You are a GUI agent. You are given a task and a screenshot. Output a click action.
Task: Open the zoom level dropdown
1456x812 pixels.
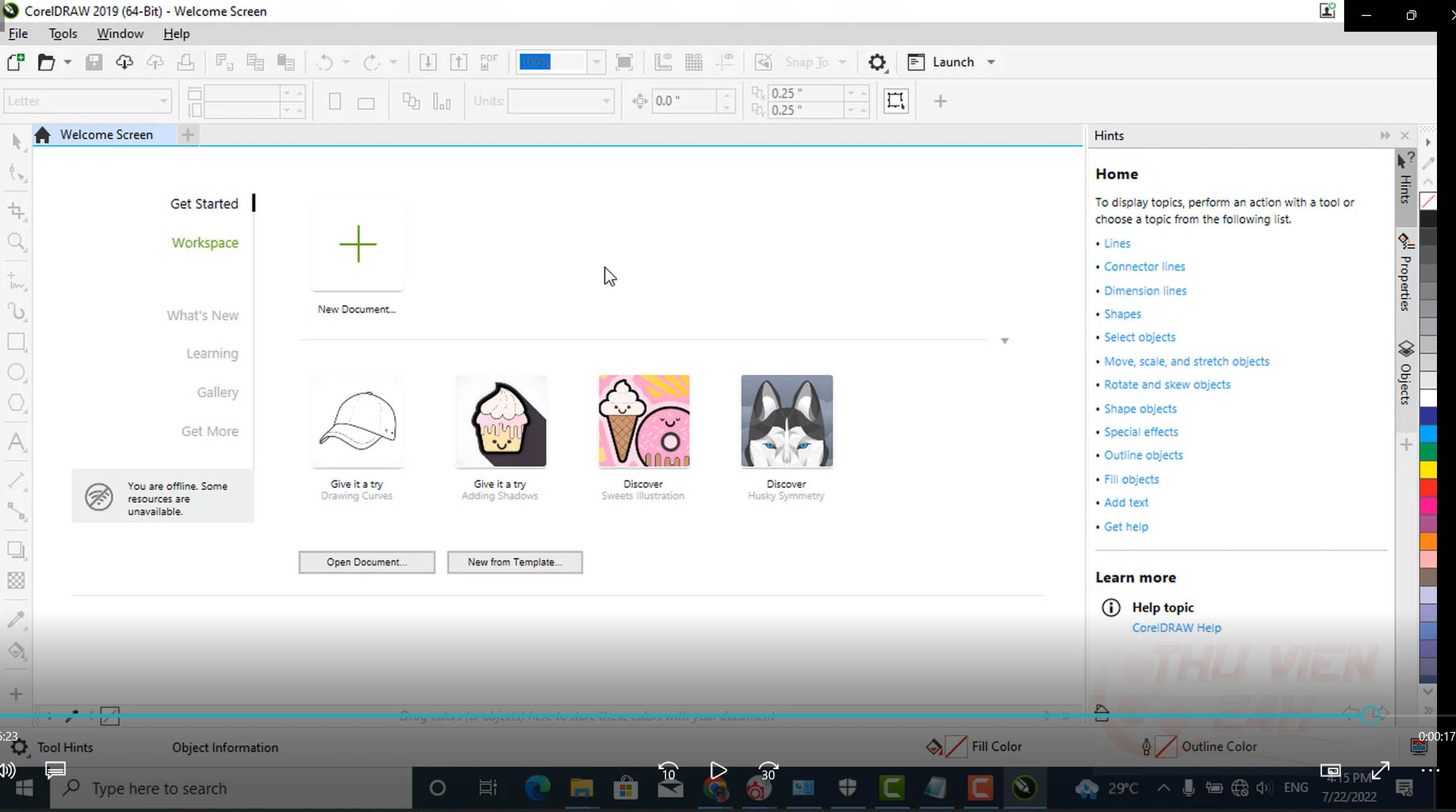click(596, 62)
